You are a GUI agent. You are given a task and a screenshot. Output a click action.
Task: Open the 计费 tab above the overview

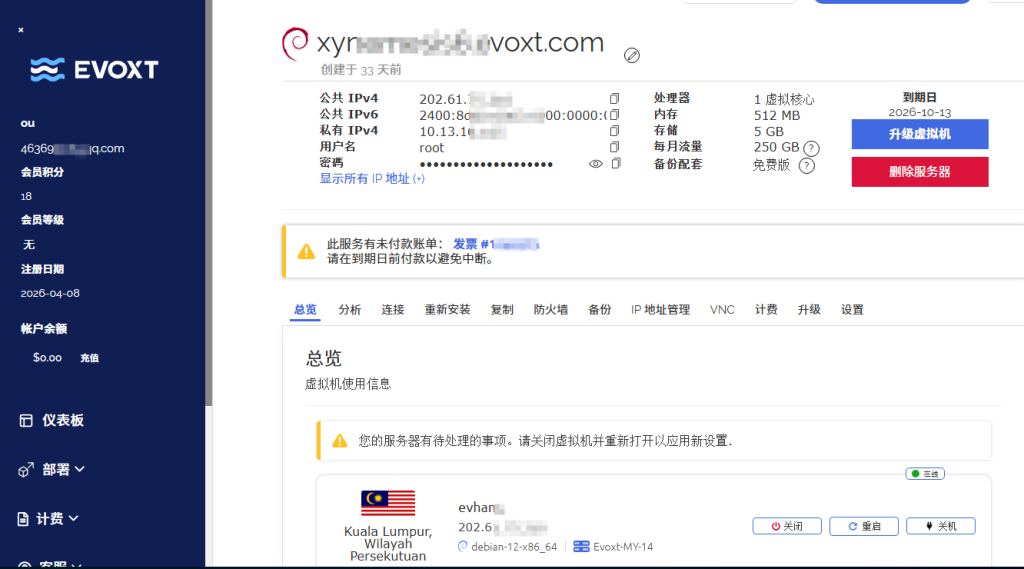(x=766, y=310)
